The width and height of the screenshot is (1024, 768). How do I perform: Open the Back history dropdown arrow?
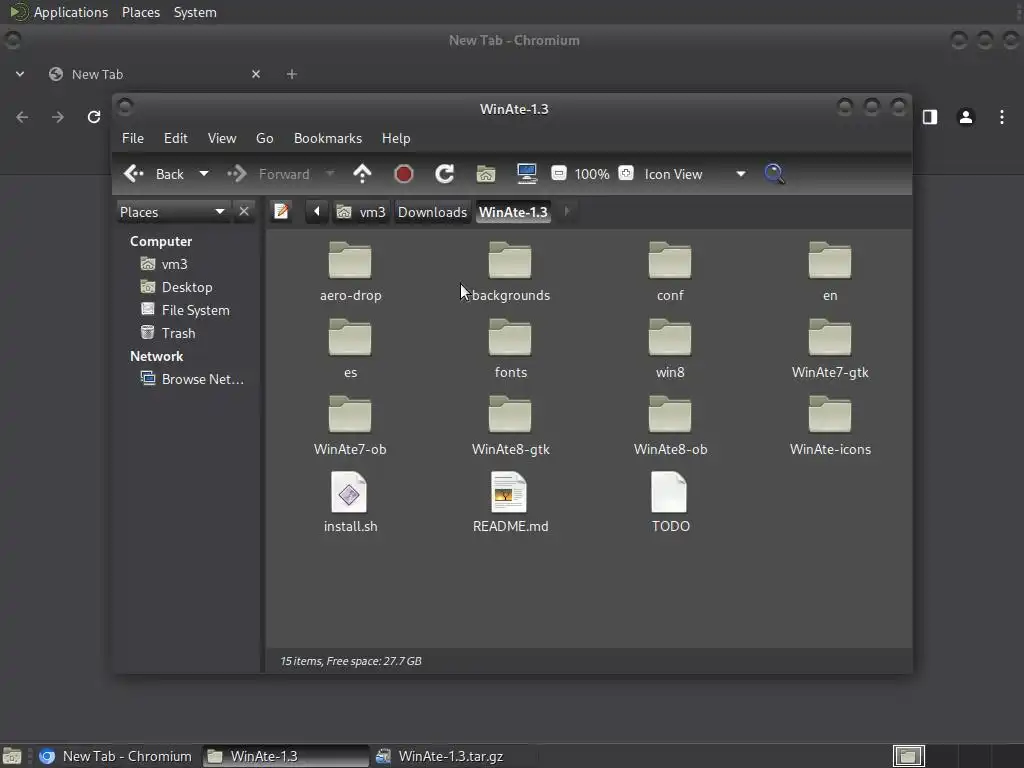[204, 174]
